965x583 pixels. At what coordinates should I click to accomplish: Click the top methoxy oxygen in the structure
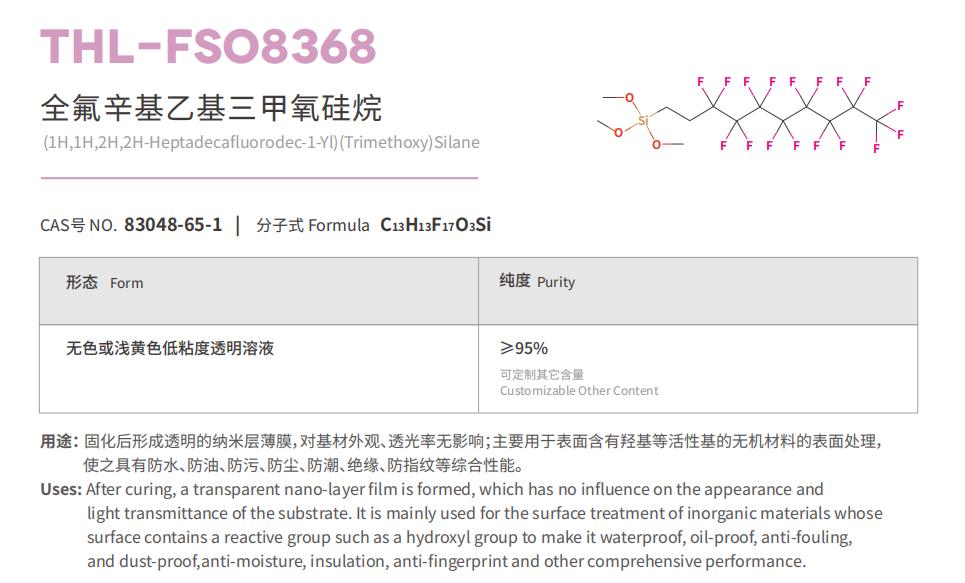tap(629, 97)
